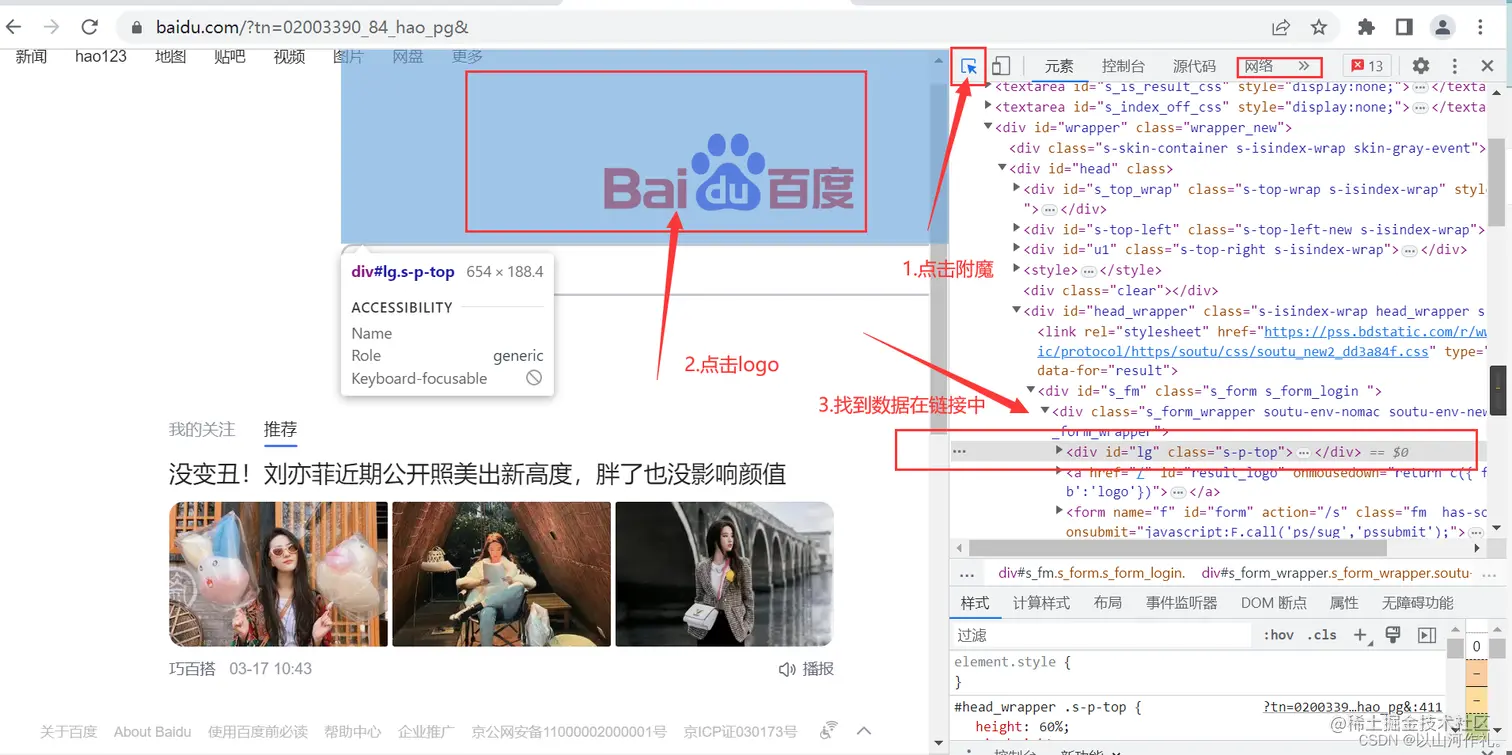Viewport: 1512px width, 755px height.
Task: Expand the textarea s_is_result_css node
Action: (986, 87)
